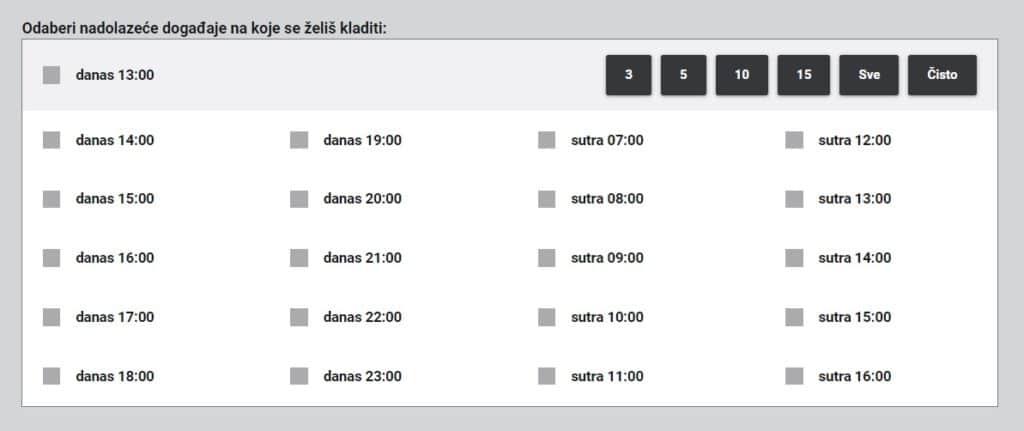Tick the danas 13:00 checkbox
The width and height of the screenshot is (1024, 431).
52,75
